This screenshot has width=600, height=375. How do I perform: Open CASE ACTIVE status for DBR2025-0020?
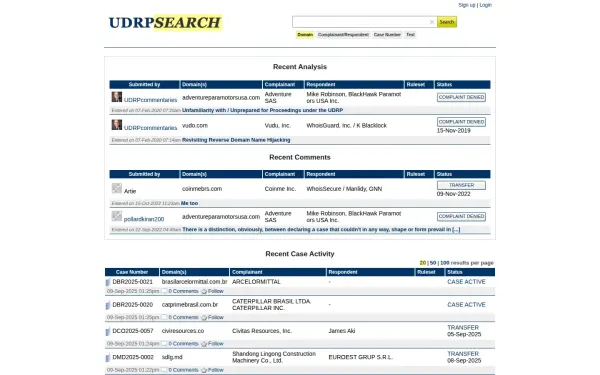pyautogui.click(x=466, y=305)
